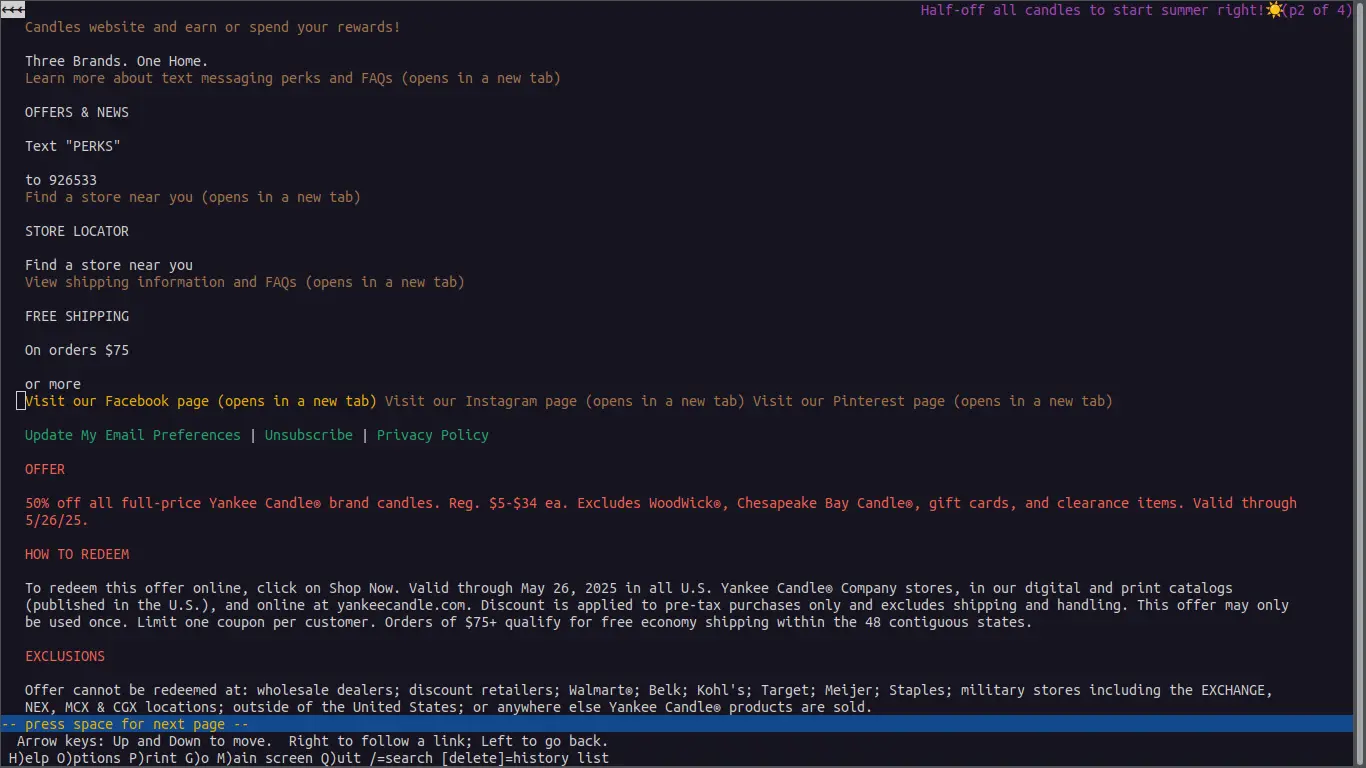
Task: Open the Privacy Policy link
Action: coord(433,435)
